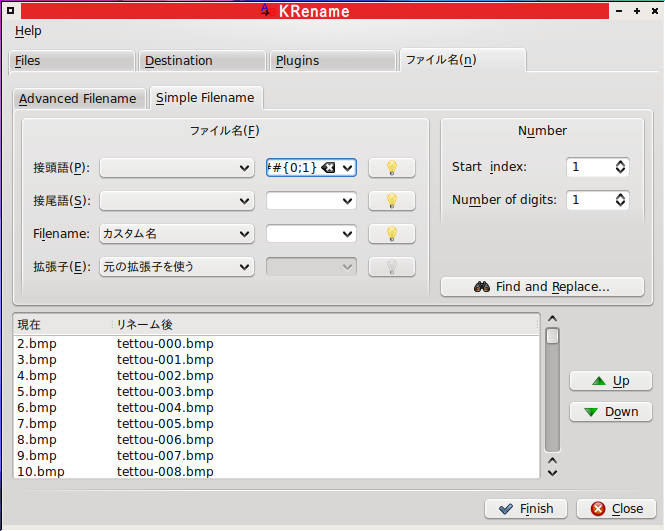665x531 pixels.
Task: Expand the 接頭語(P) prefix dropdown
Action: [x=177, y=168]
